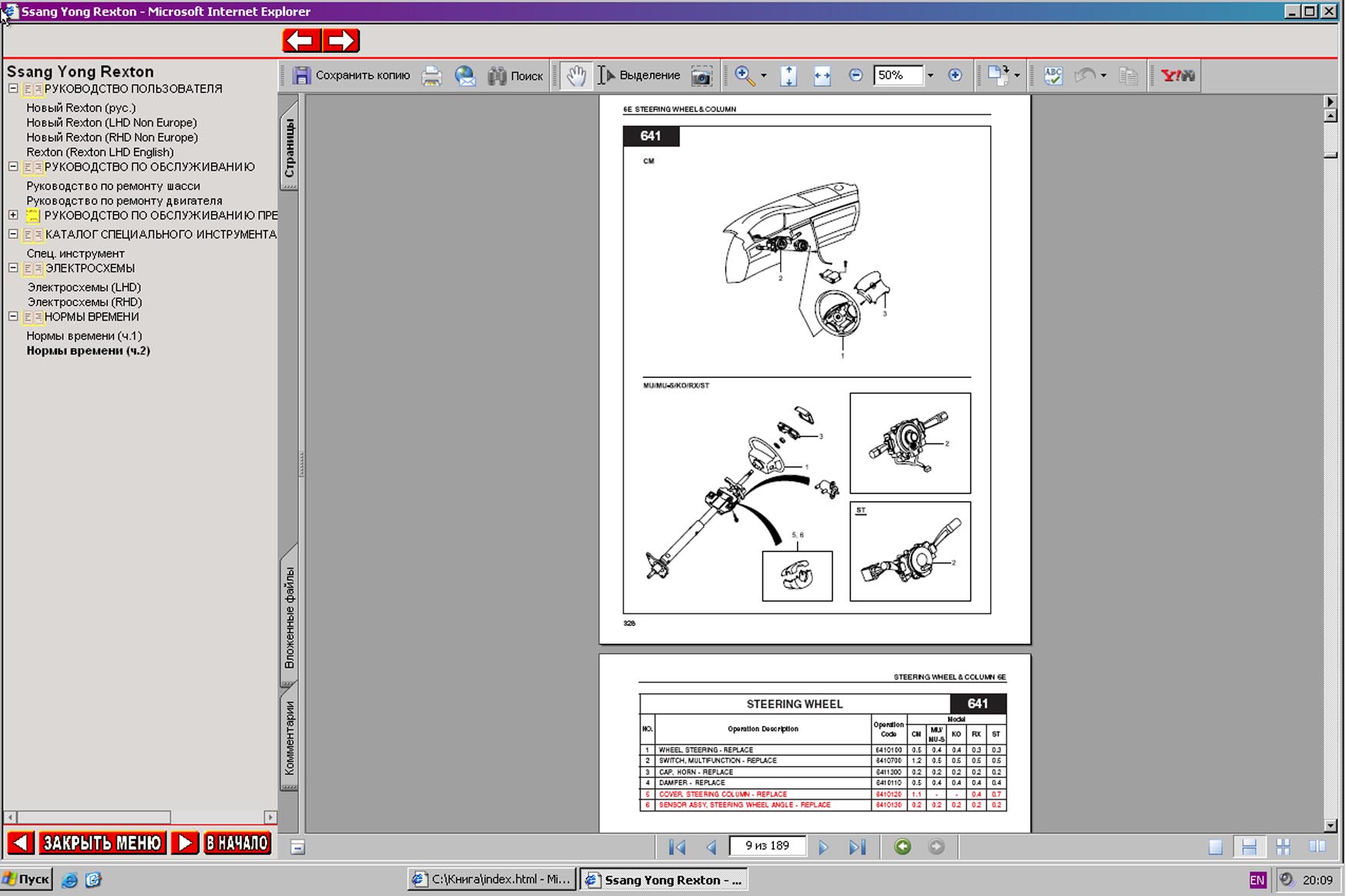Open the Страницы side tab
Image resolution: width=1346 pixels, height=896 pixels.
pos(290,146)
